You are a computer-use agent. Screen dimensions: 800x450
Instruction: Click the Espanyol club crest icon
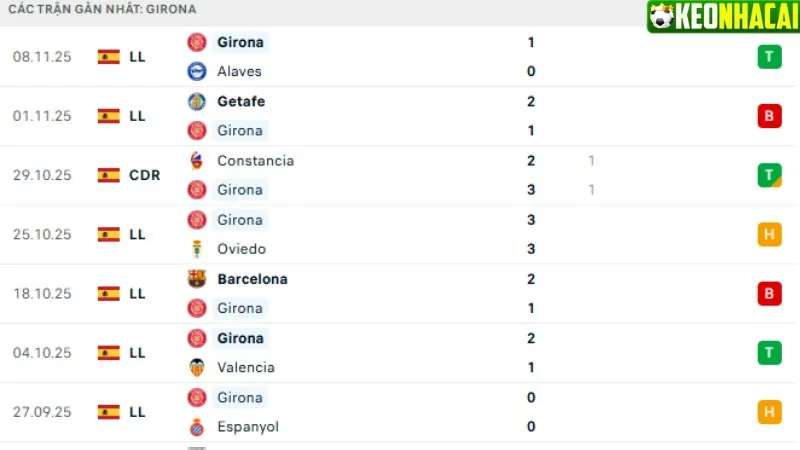[197, 427]
